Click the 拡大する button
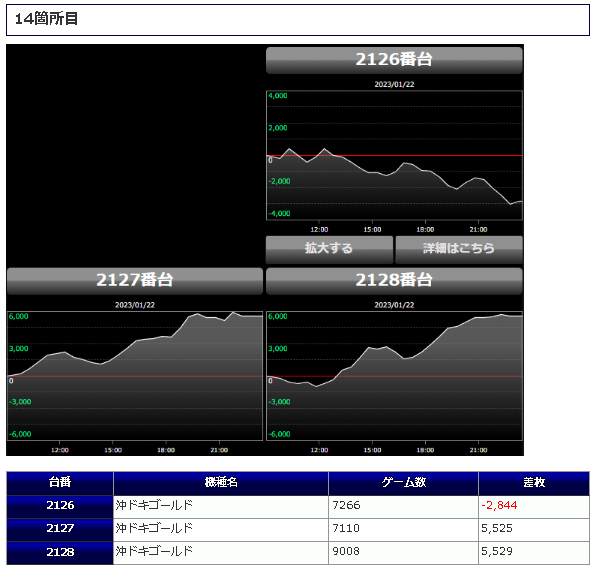 pyautogui.click(x=329, y=249)
